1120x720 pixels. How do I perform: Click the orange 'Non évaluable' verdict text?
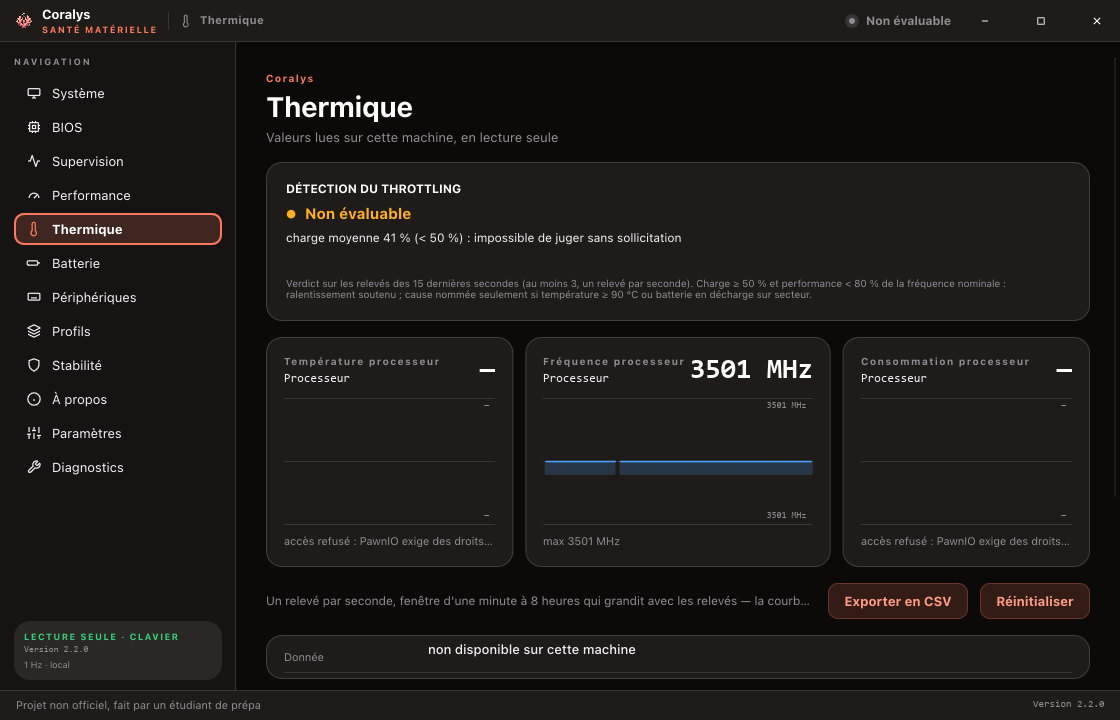pyautogui.click(x=358, y=214)
